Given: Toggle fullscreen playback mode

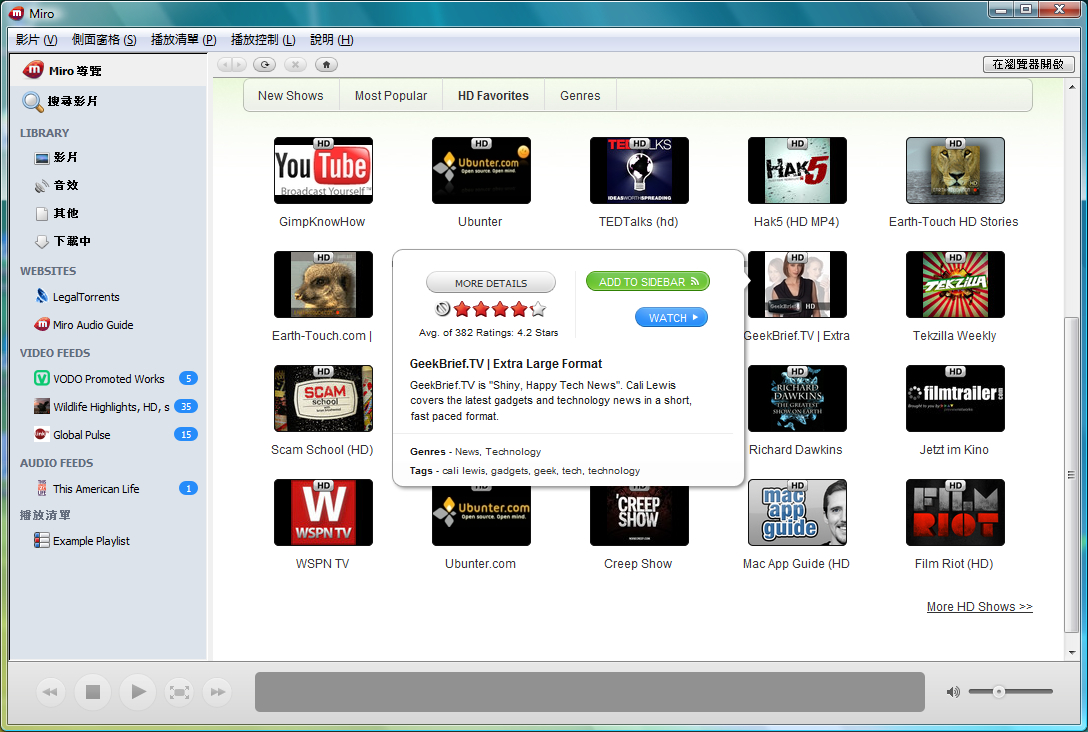Looking at the screenshot, I should (x=179, y=692).
